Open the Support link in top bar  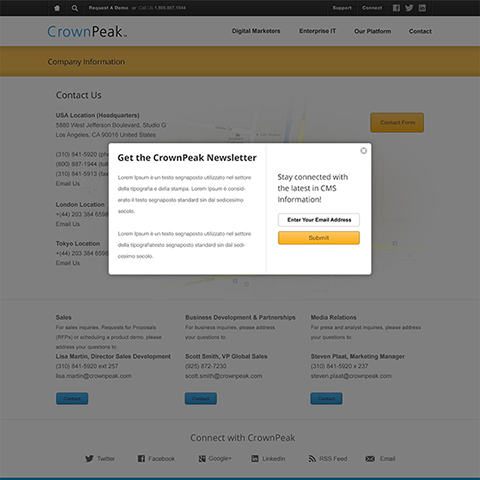pyautogui.click(x=342, y=8)
